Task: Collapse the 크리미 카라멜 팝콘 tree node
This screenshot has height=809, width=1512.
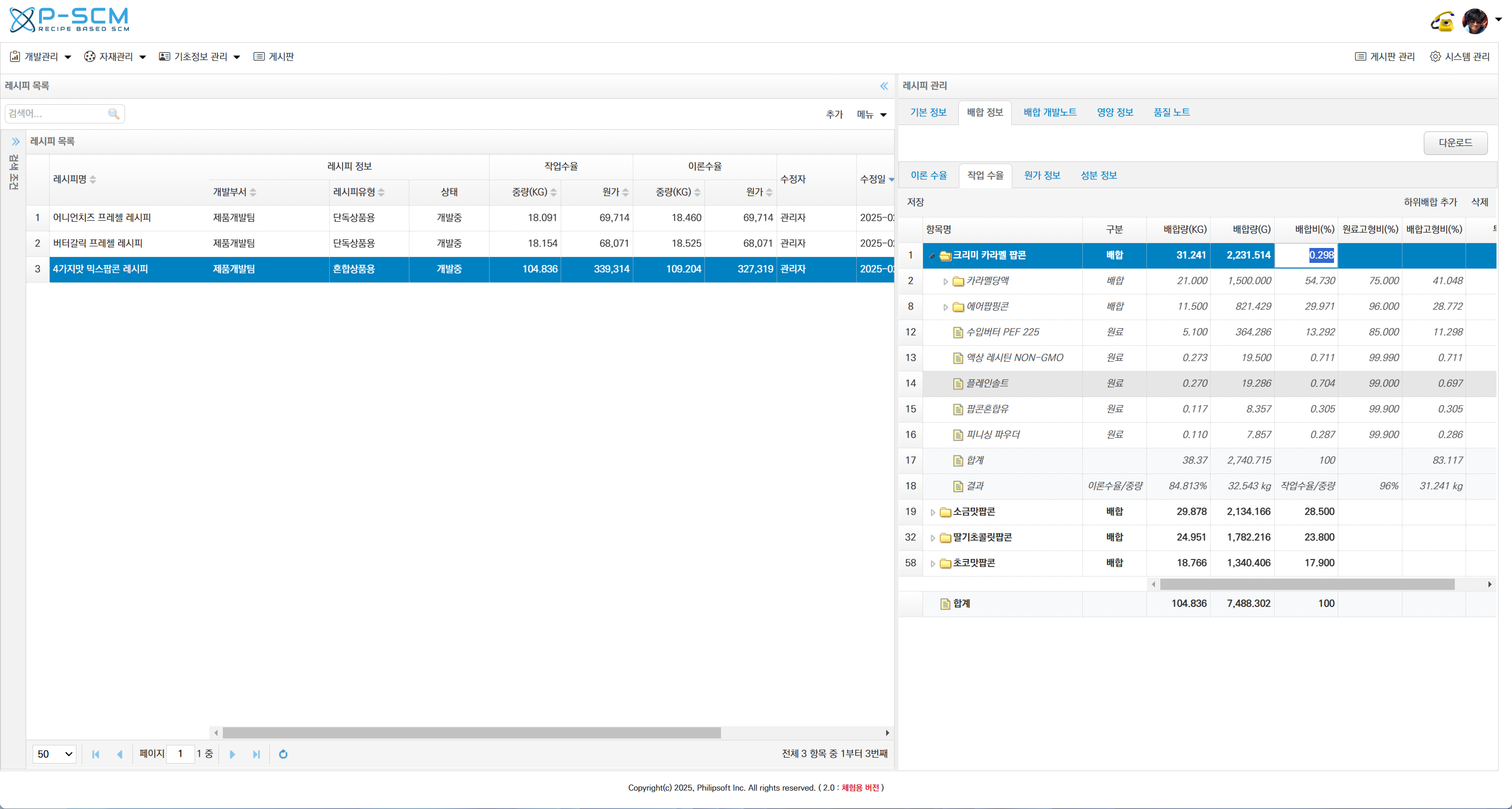Action: click(932, 256)
